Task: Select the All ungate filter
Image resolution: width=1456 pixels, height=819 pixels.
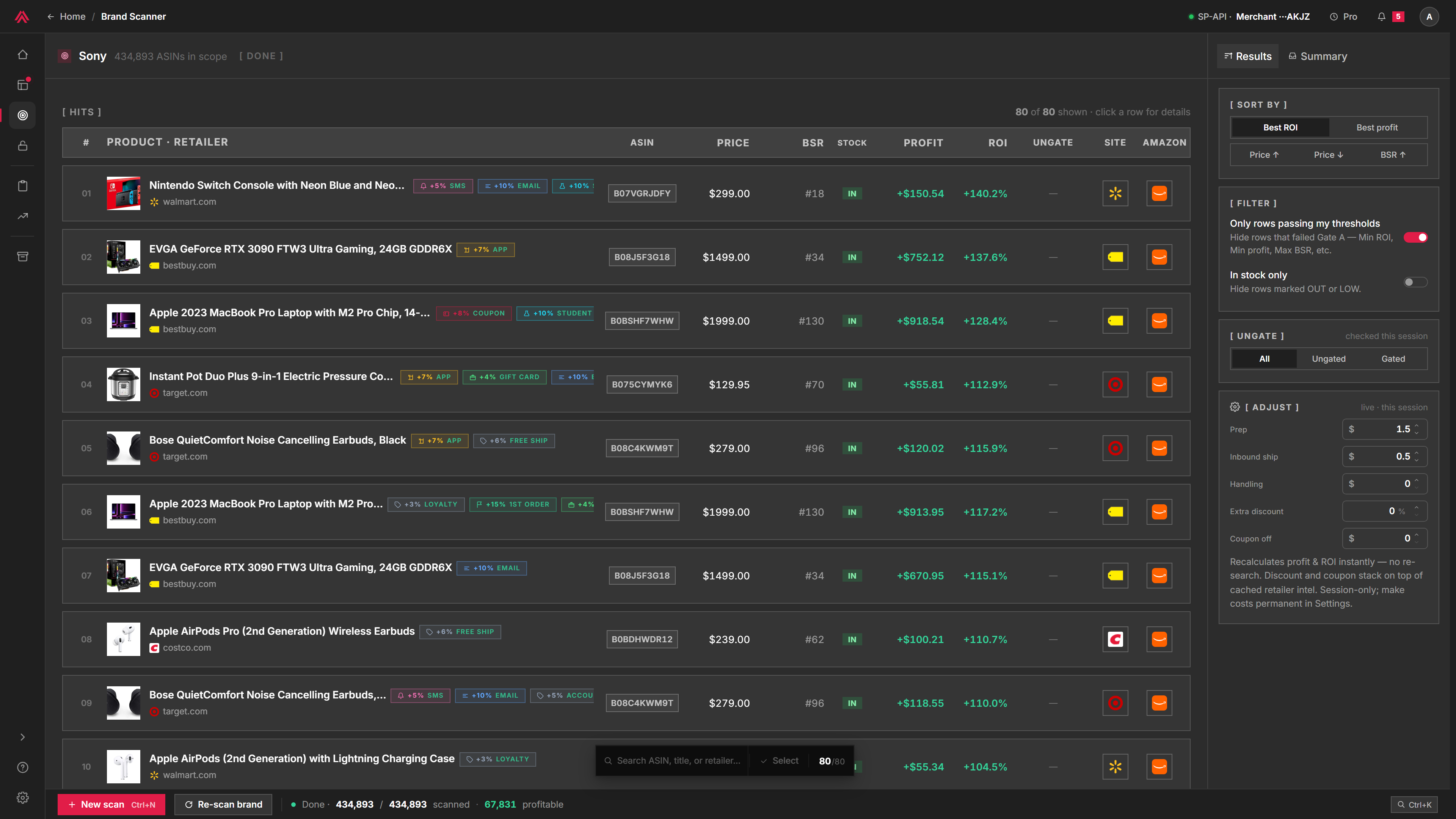Action: coord(1265,359)
